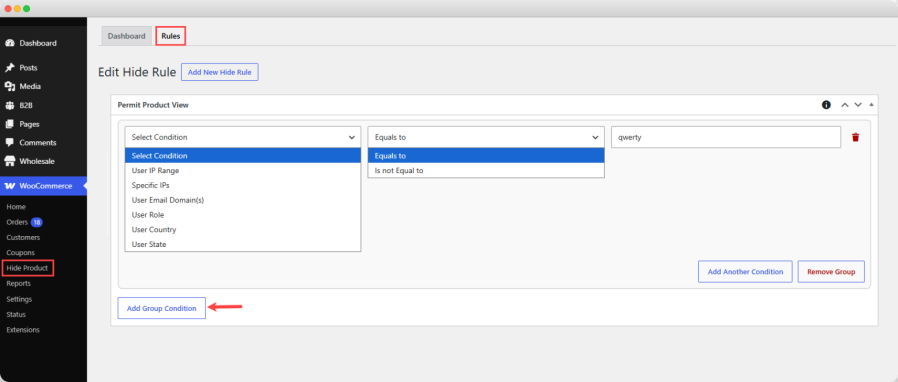Pick Is not Equal to option
Viewport: 898px width, 382px height.
coord(486,171)
